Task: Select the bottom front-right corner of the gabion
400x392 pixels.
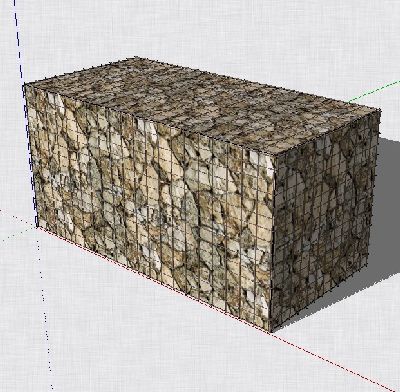Action: coord(271,331)
